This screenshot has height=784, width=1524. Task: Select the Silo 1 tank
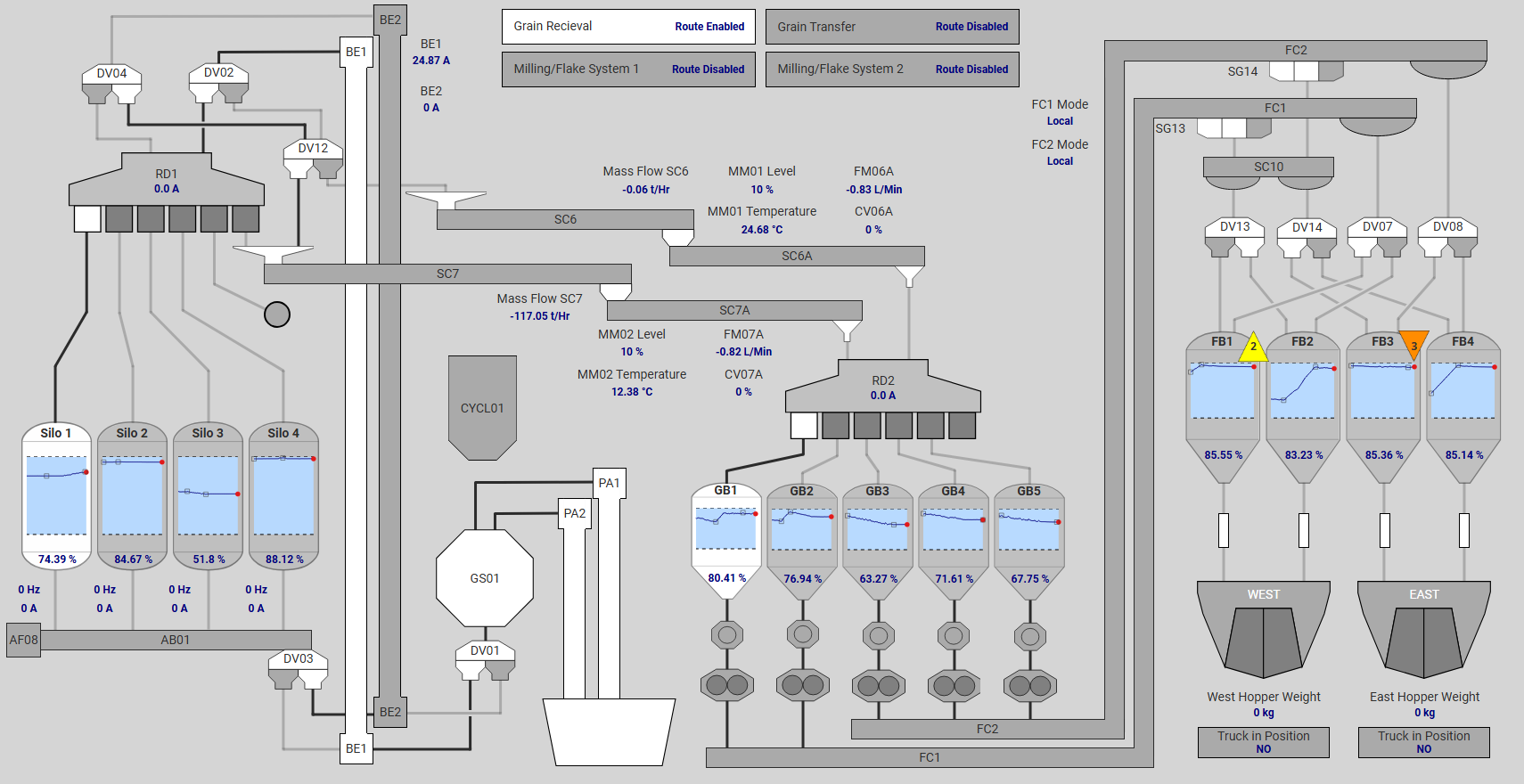[56, 495]
